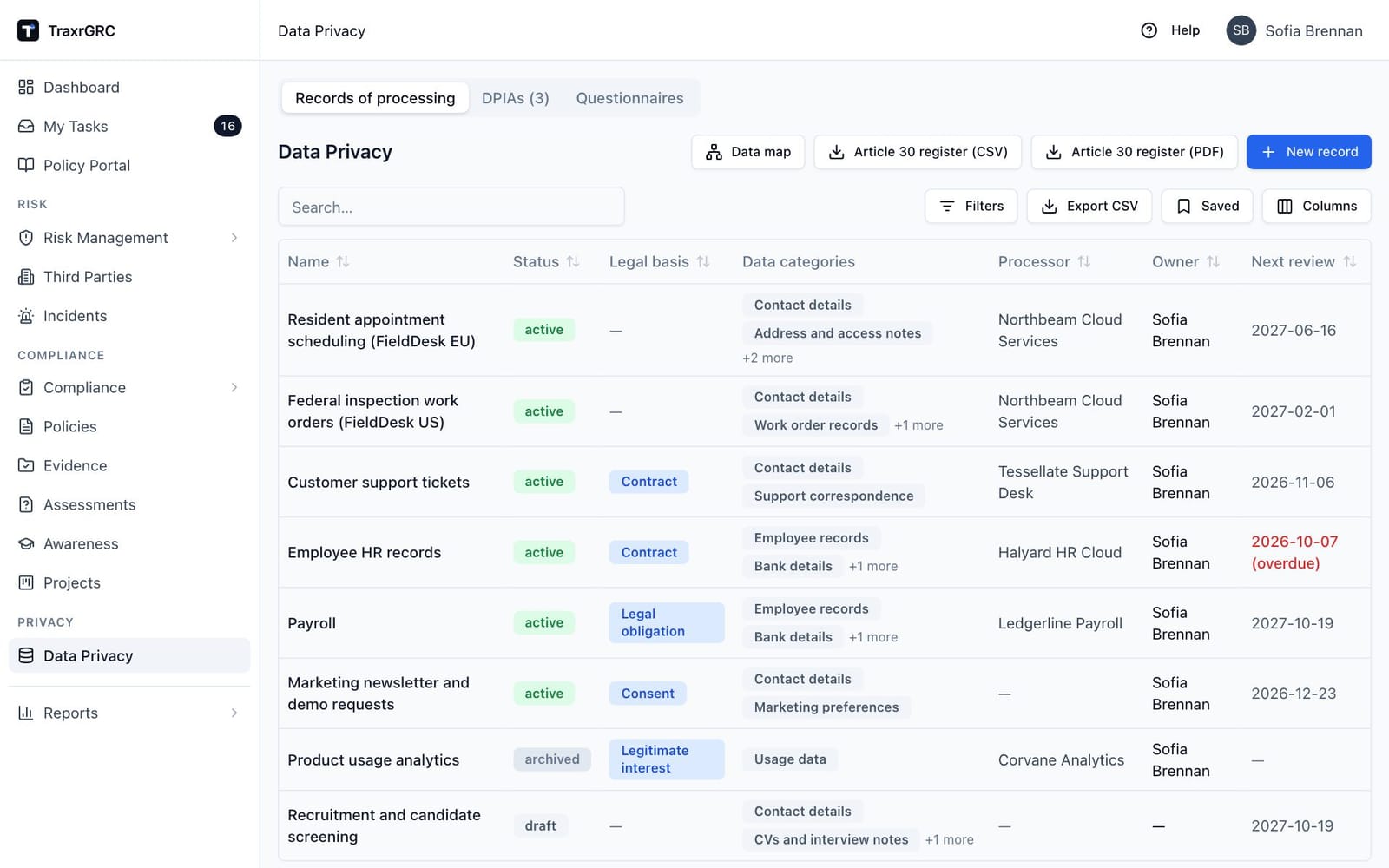Open Incidents page
The image size is (1389, 868).
129,316
